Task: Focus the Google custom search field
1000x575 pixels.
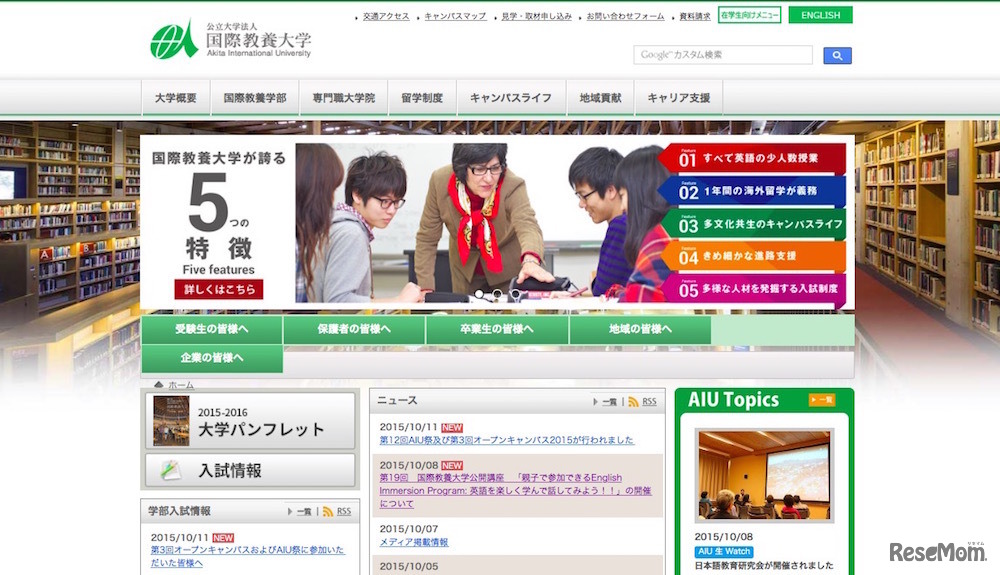Action: point(723,55)
